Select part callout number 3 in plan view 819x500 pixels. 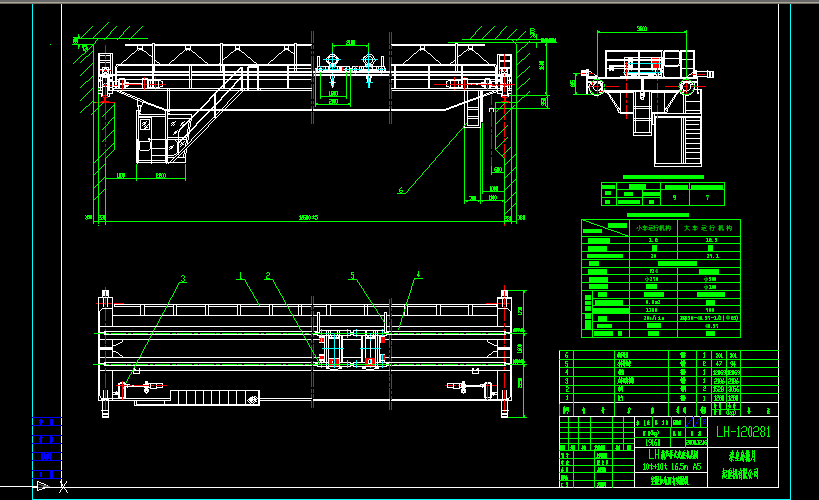click(x=183, y=277)
